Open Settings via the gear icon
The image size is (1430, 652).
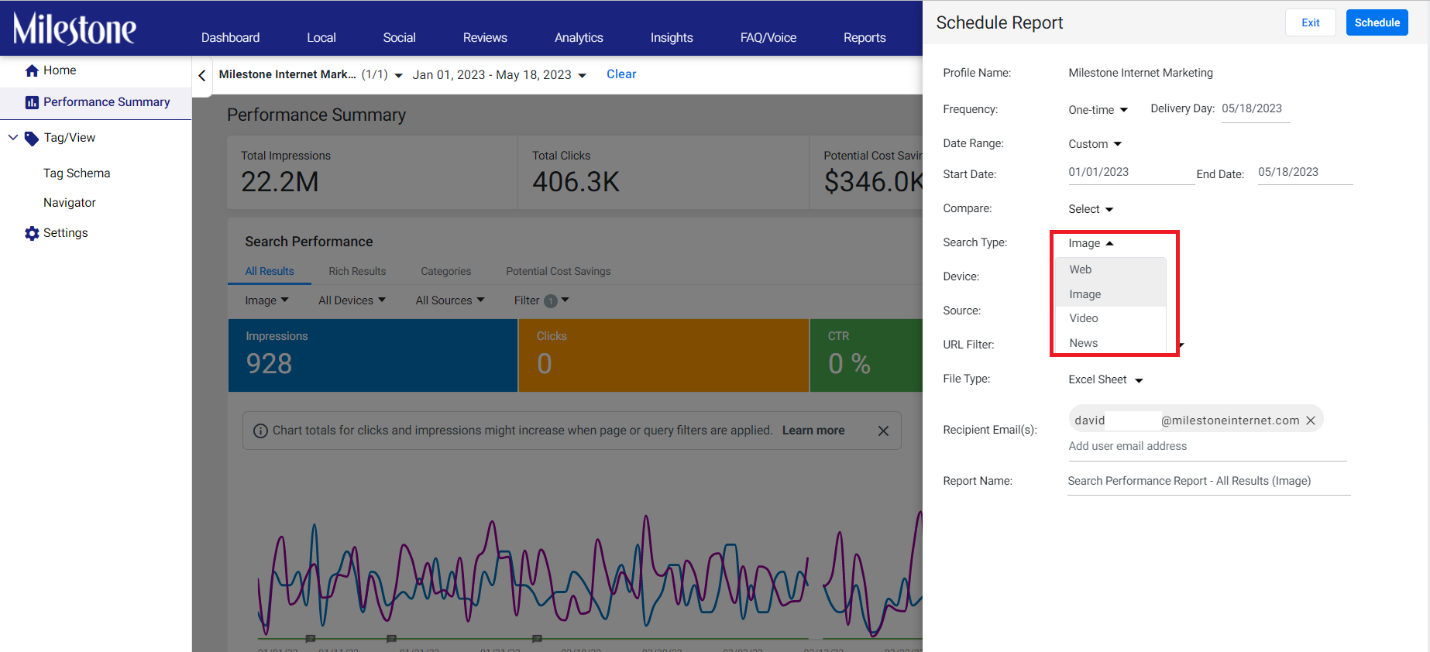pos(32,233)
